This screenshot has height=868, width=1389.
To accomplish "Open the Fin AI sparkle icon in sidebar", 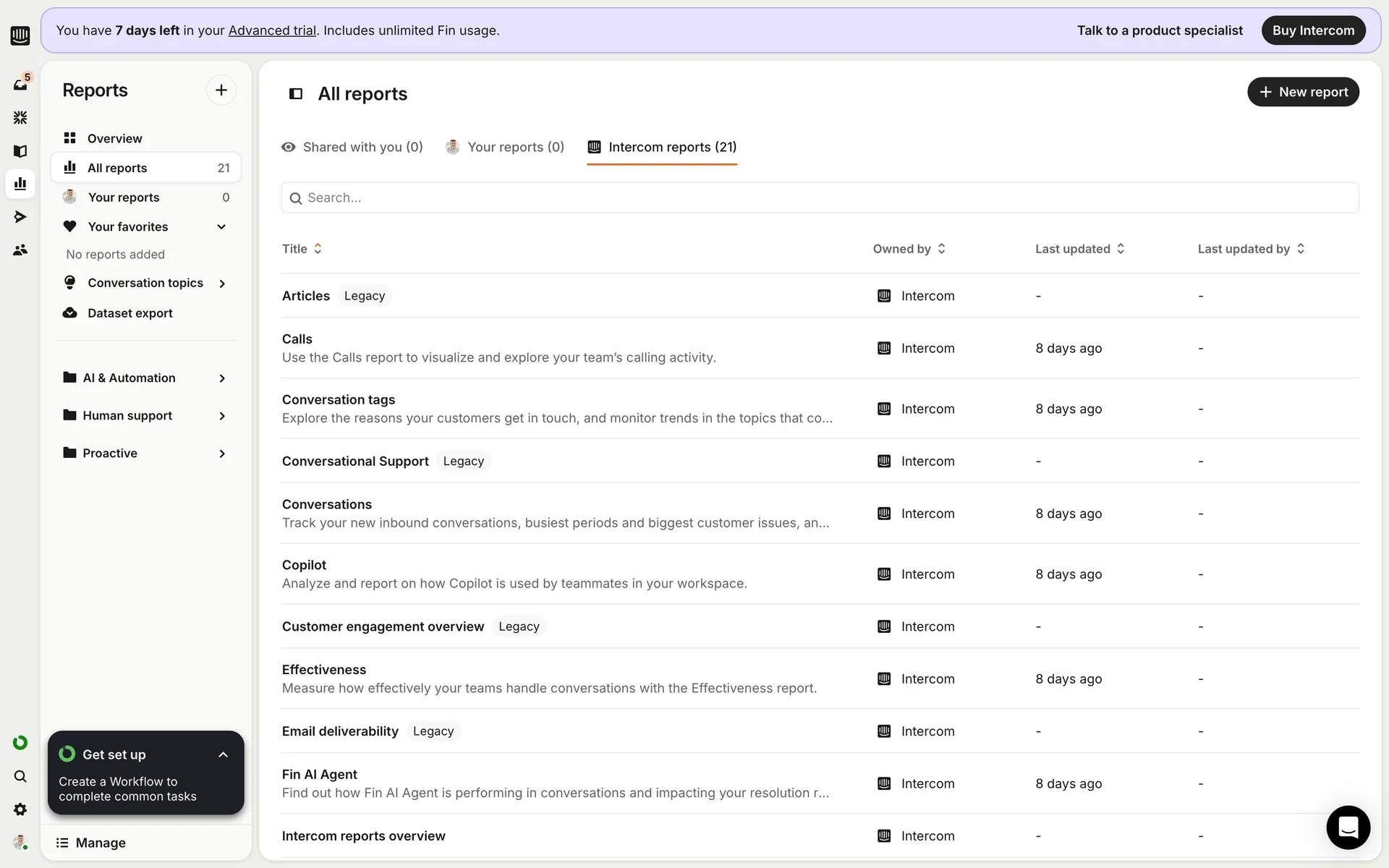I will click(x=20, y=117).
